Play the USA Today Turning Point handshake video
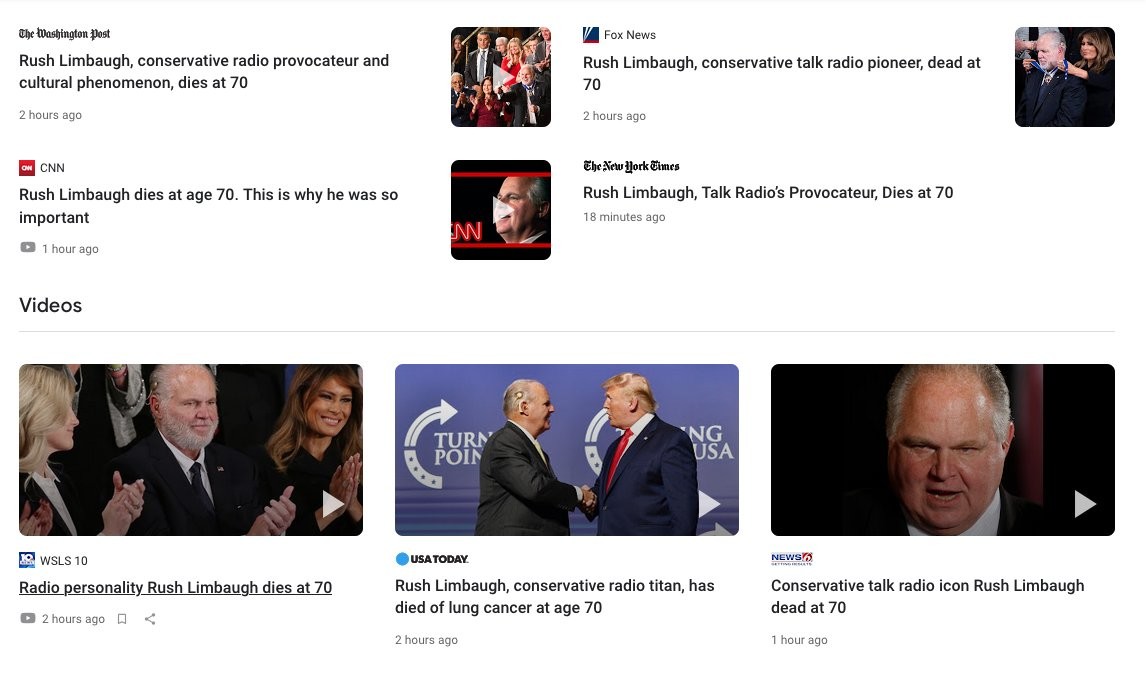The image size is (1146, 674). click(x=566, y=450)
